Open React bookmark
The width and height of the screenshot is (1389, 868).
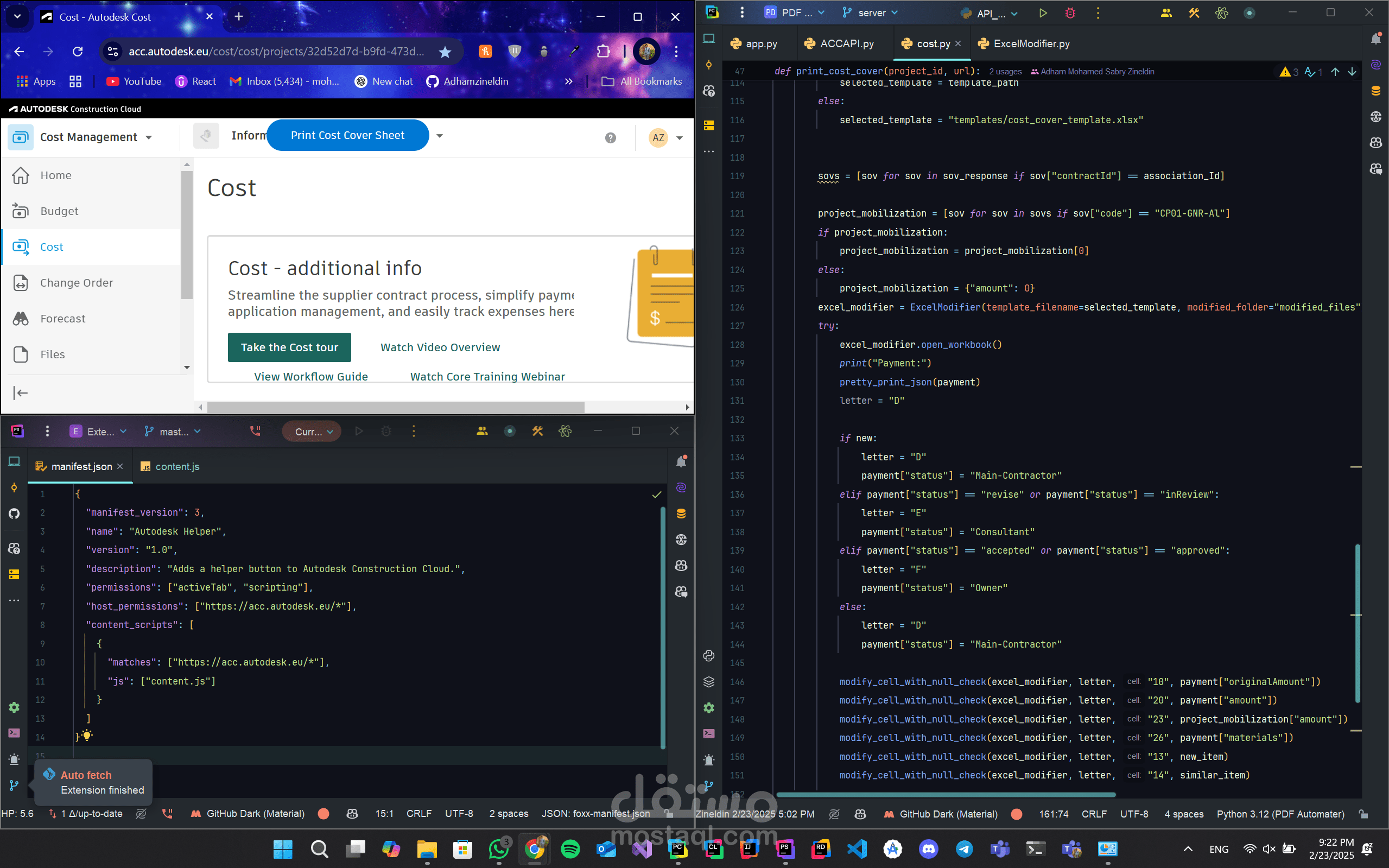coord(196,81)
